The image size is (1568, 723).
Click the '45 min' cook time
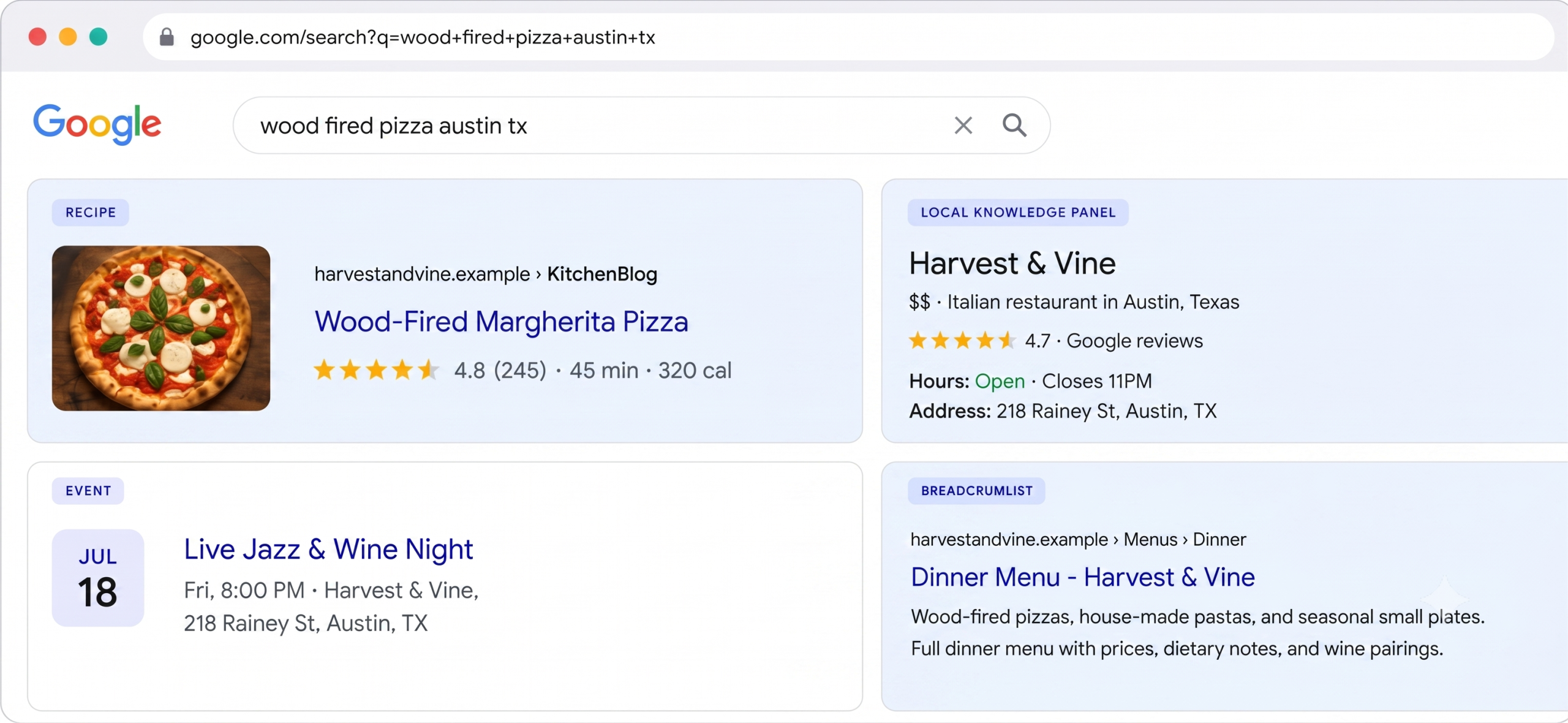(x=604, y=370)
